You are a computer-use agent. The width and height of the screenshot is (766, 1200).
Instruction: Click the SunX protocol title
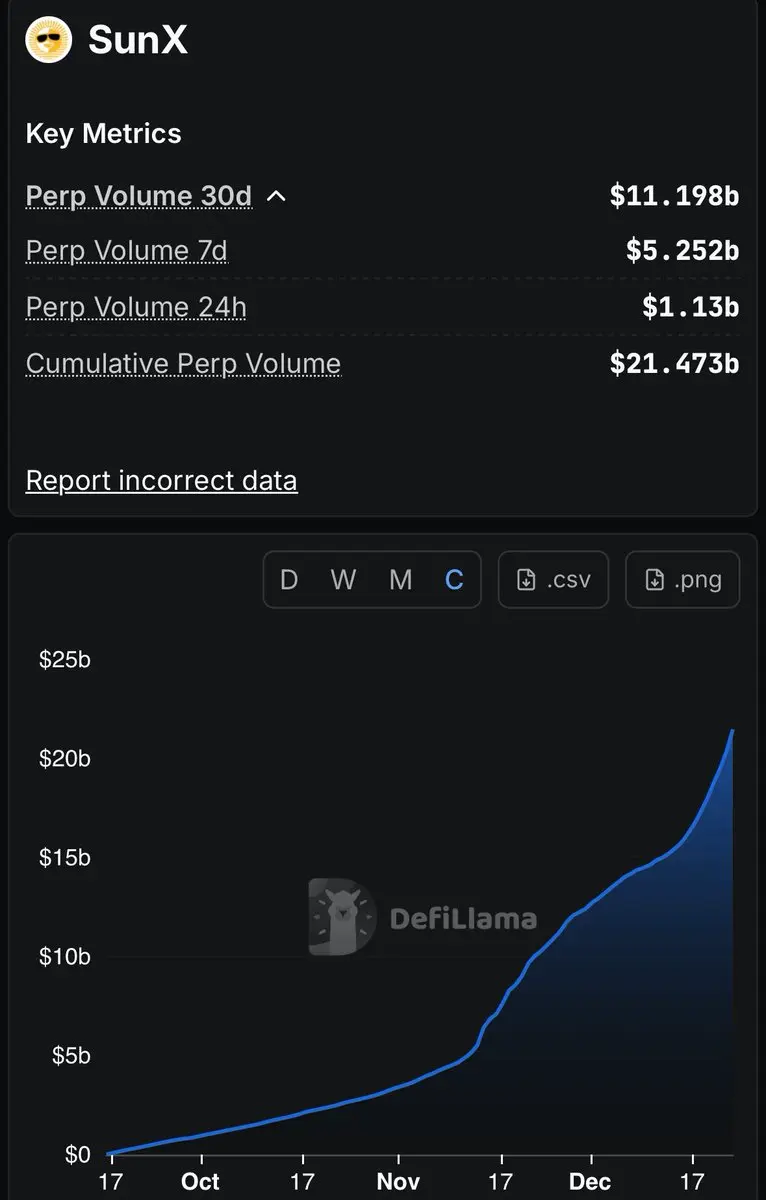pyautogui.click(x=138, y=40)
